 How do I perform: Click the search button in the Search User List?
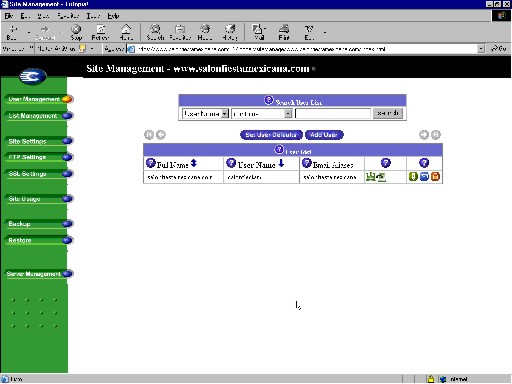coord(388,114)
